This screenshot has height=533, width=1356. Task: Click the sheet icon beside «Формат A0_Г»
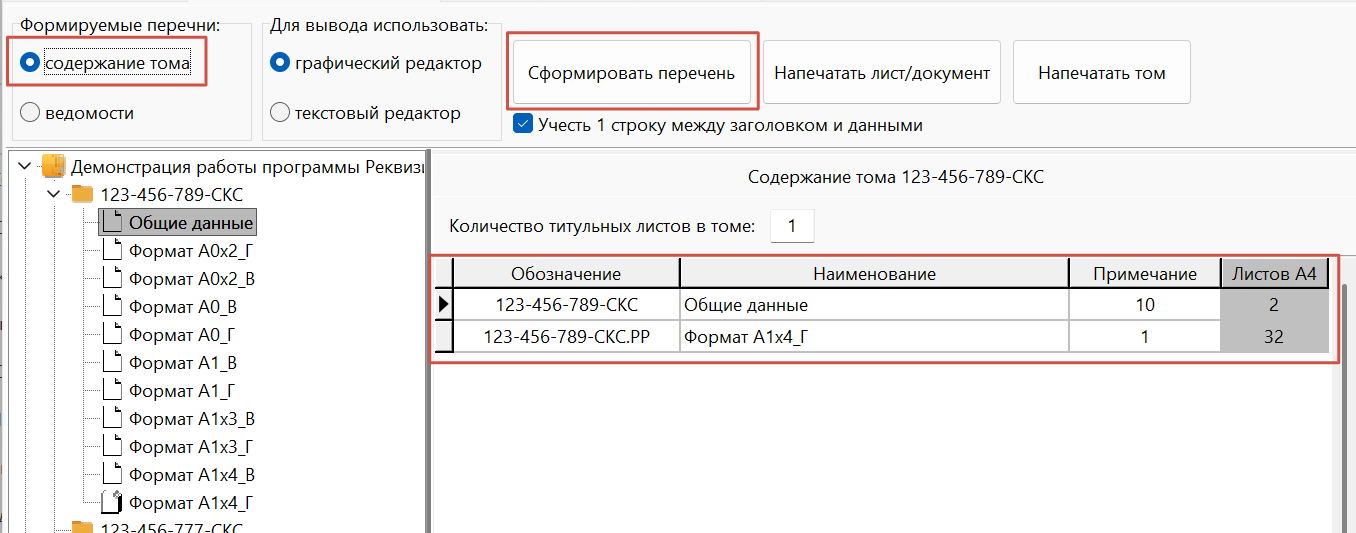[111, 334]
